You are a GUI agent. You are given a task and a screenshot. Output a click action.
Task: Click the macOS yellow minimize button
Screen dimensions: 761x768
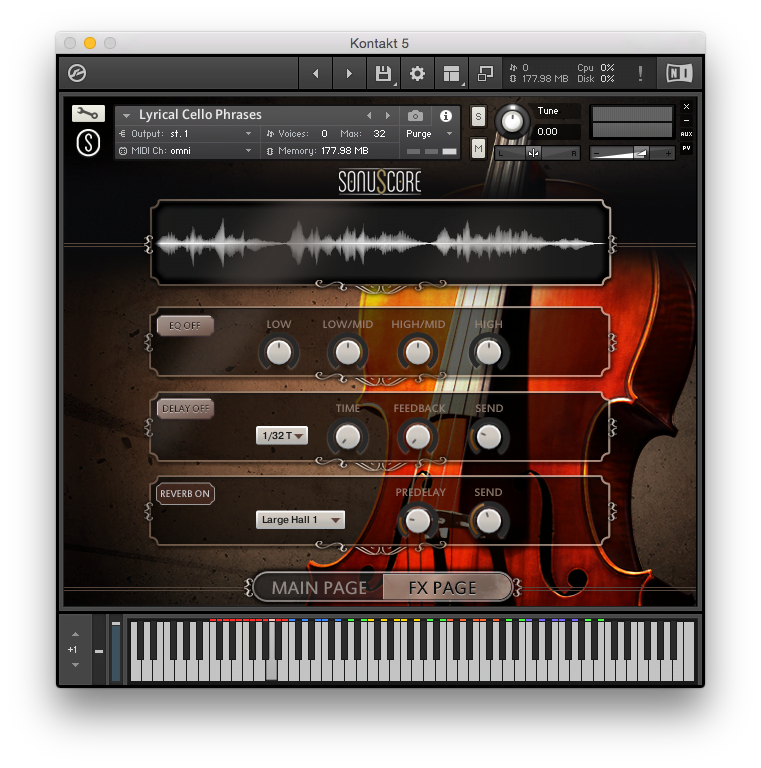90,43
